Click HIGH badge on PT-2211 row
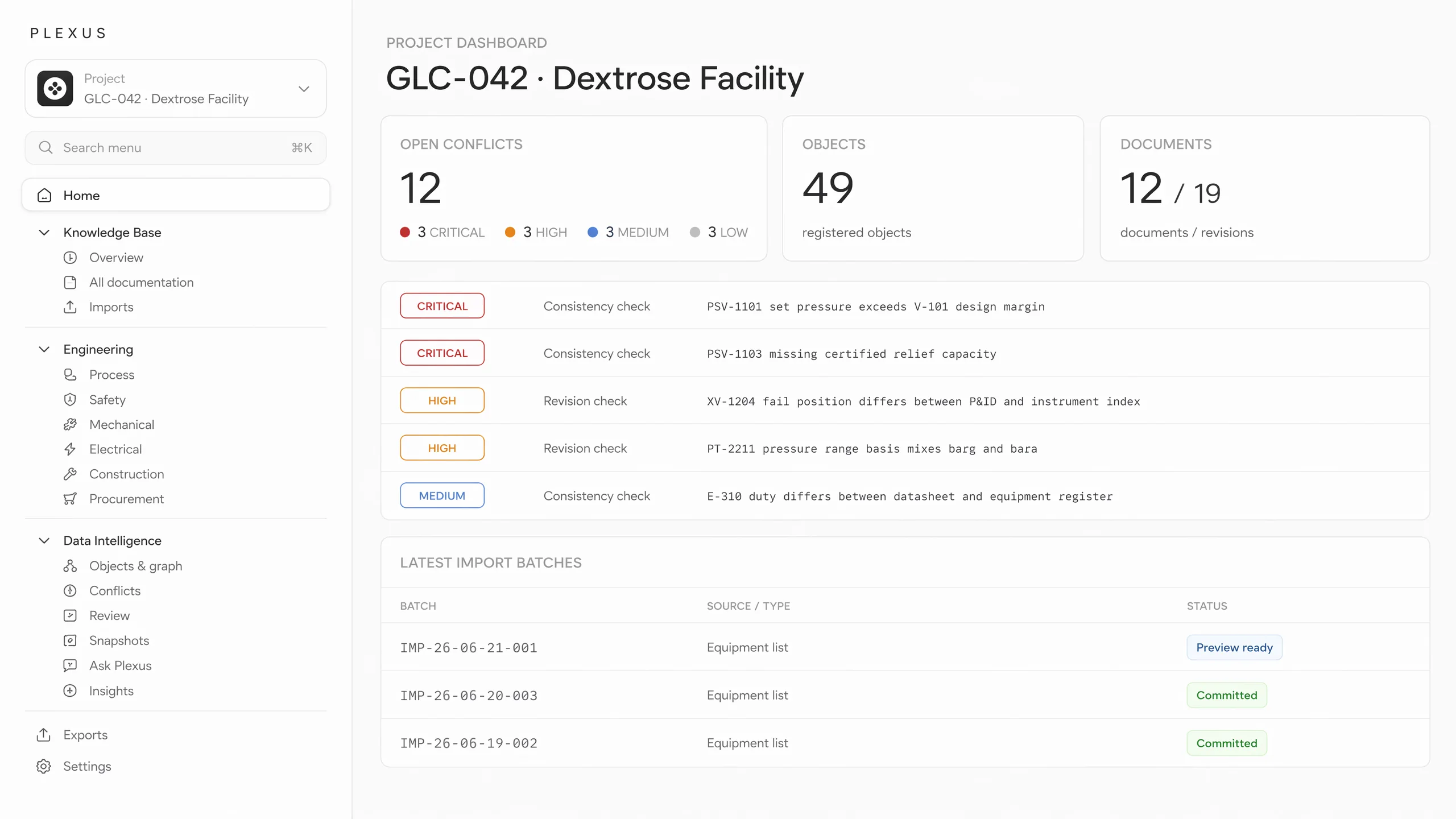 pyautogui.click(x=442, y=448)
